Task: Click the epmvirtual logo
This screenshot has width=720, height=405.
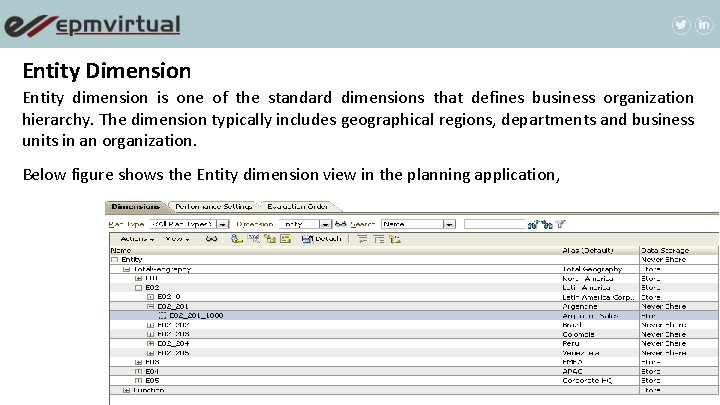Action: (x=92, y=25)
